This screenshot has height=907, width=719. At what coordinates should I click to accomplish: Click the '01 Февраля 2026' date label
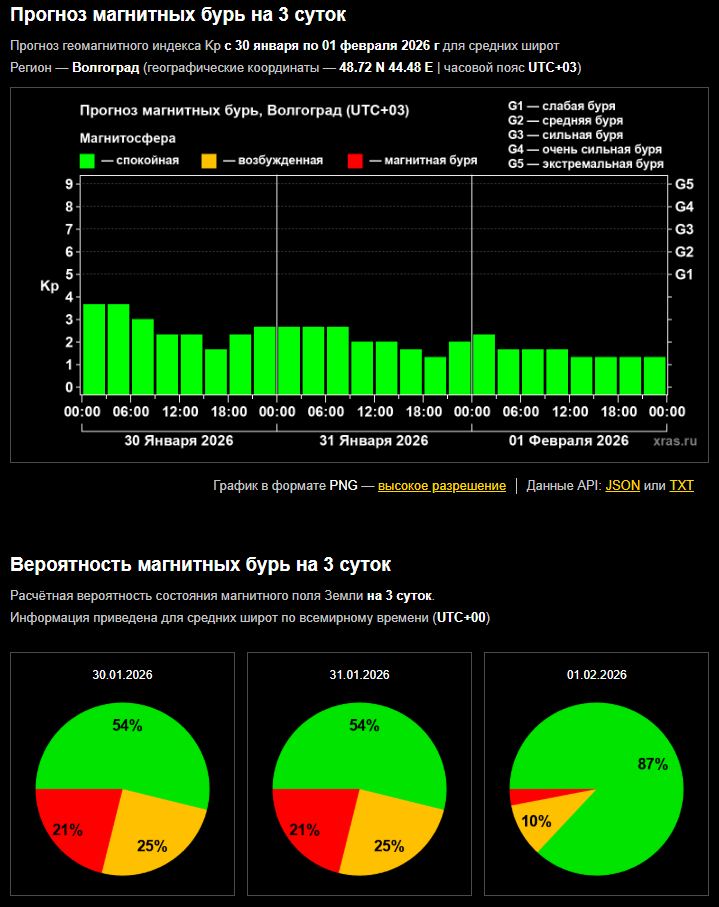pos(568,441)
